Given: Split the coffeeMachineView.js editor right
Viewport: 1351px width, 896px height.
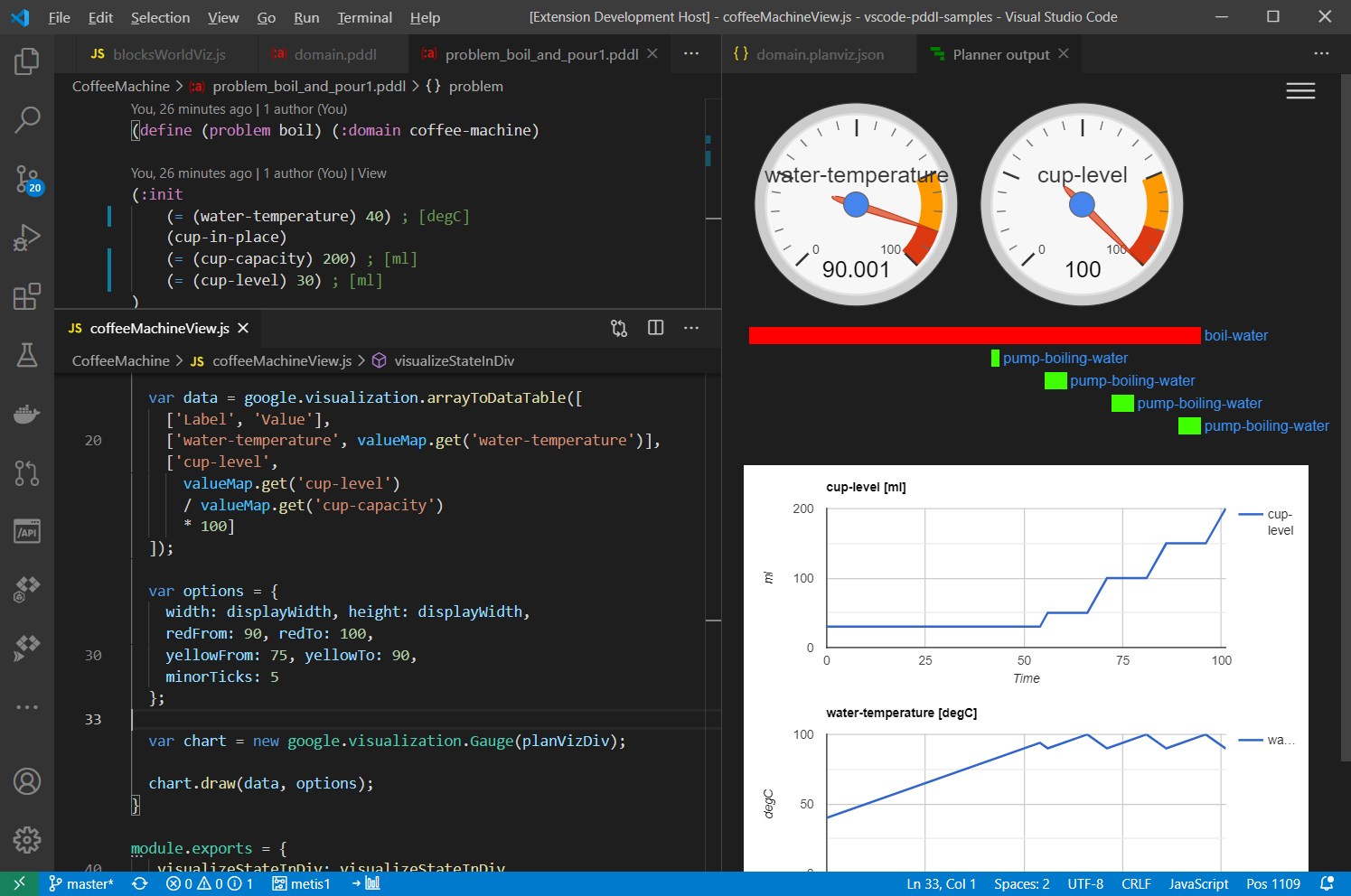Looking at the screenshot, I should coord(656,328).
